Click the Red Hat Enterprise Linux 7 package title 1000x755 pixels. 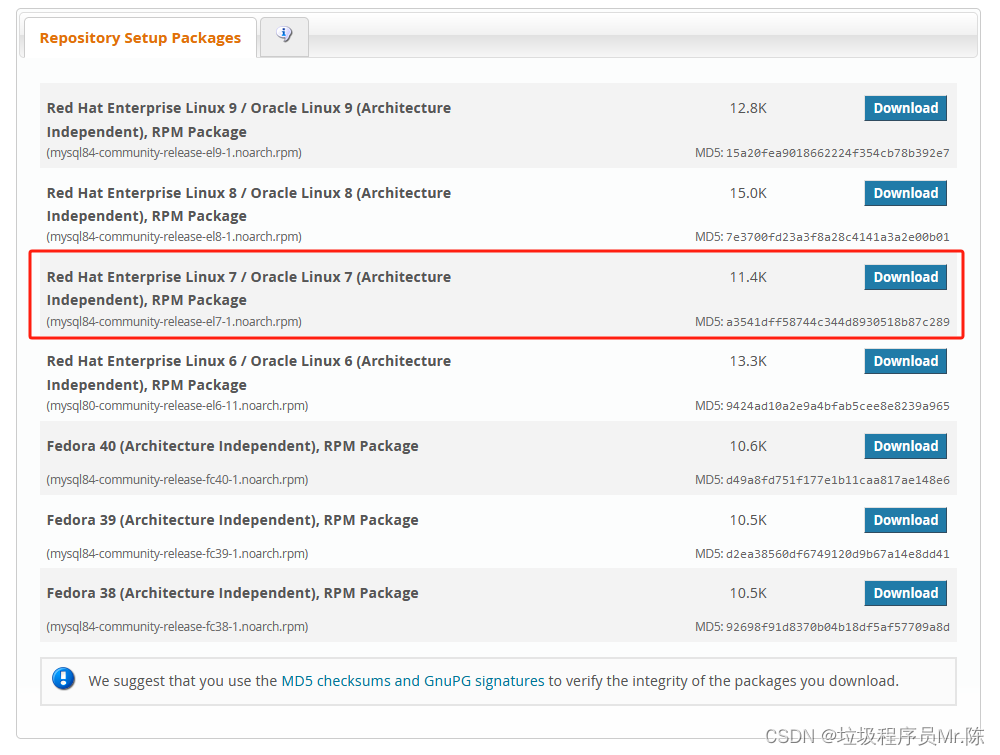click(x=249, y=289)
